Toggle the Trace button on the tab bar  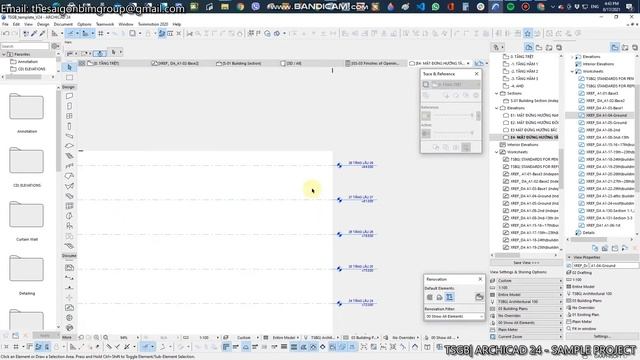[479, 63]
